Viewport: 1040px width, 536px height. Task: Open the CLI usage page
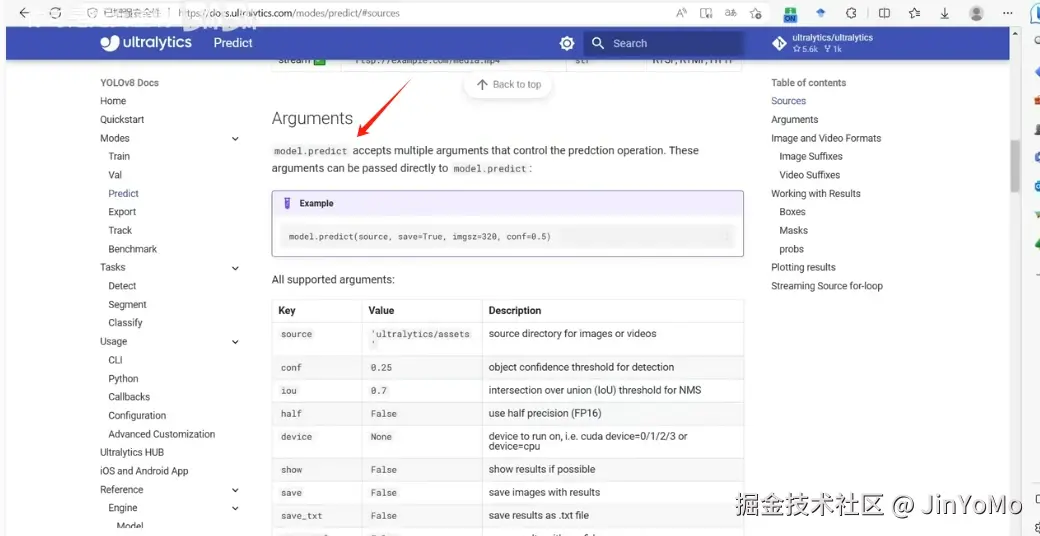pyautogui.click(x=115, y=360)
